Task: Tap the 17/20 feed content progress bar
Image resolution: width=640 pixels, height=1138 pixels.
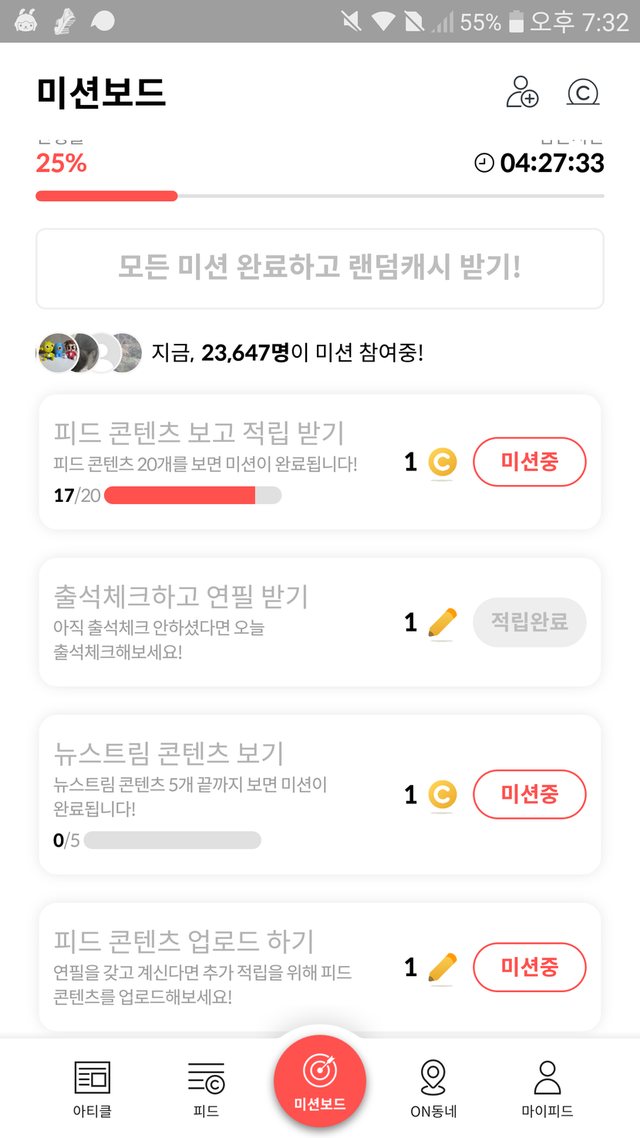Action: coord(192,495)
